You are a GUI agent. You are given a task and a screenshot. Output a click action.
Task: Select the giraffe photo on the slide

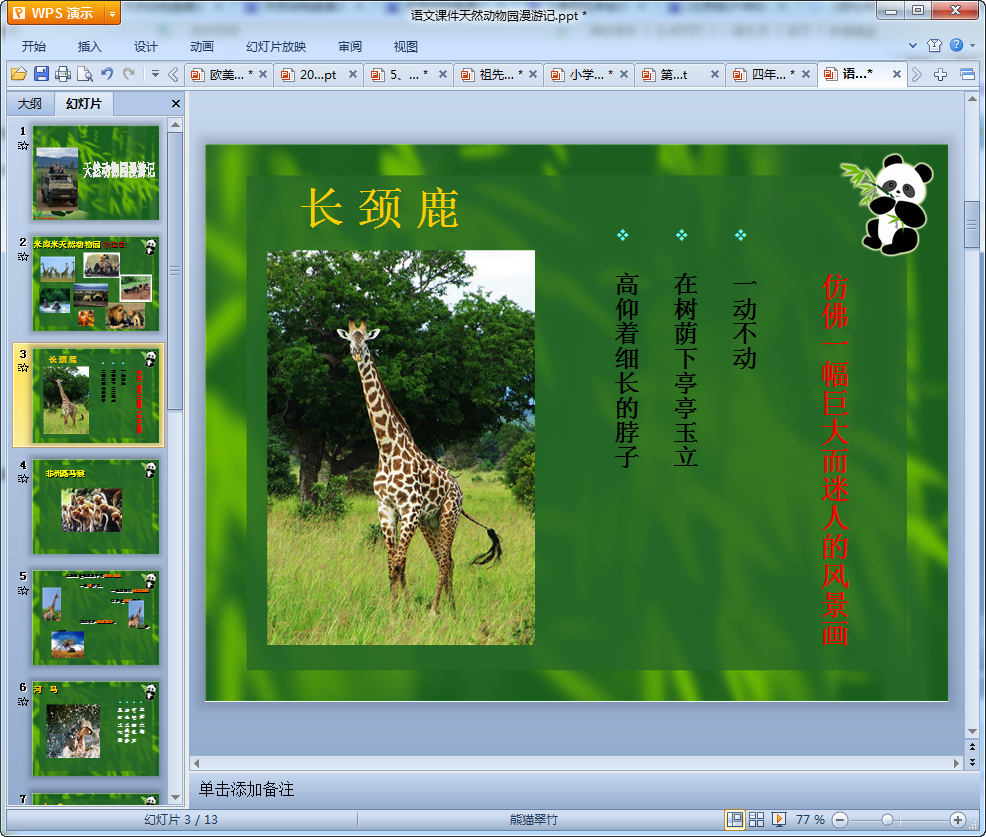(401, 448)
